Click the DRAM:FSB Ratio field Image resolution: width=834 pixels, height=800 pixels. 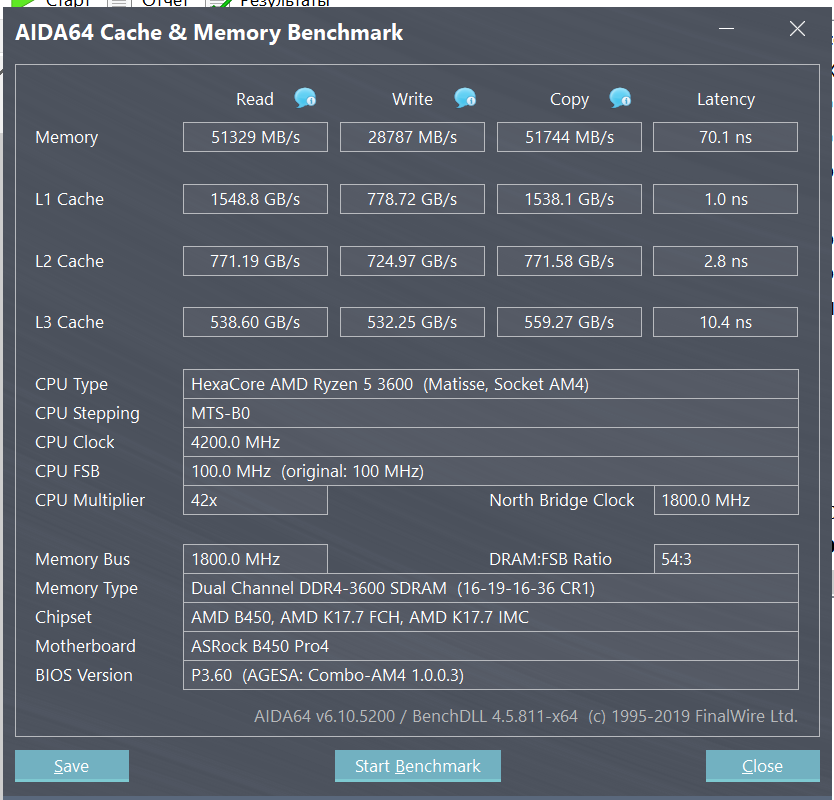pyautogui.click(x=725, y=559)
